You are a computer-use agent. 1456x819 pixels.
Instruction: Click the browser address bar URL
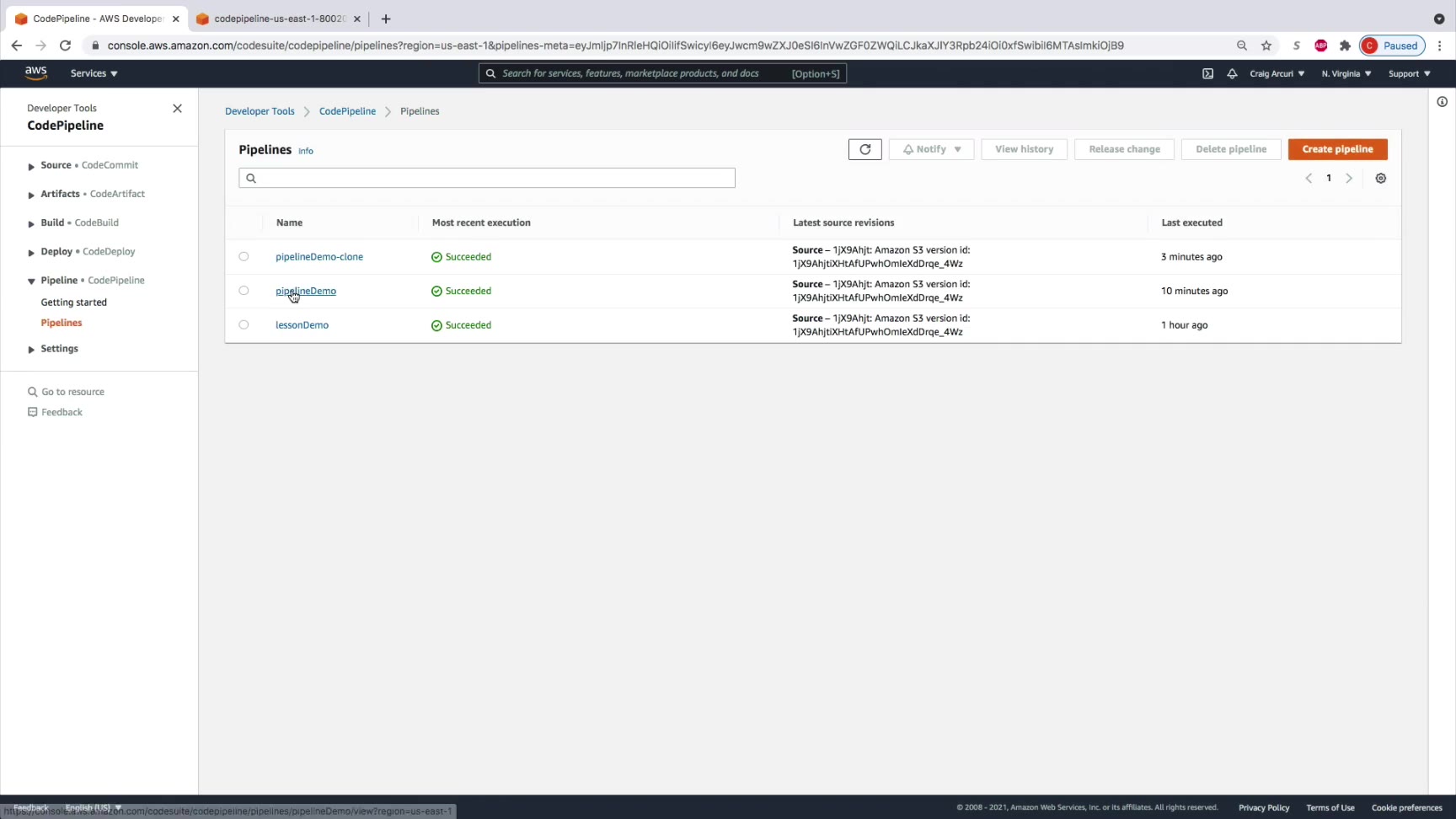tap(615, 45)
